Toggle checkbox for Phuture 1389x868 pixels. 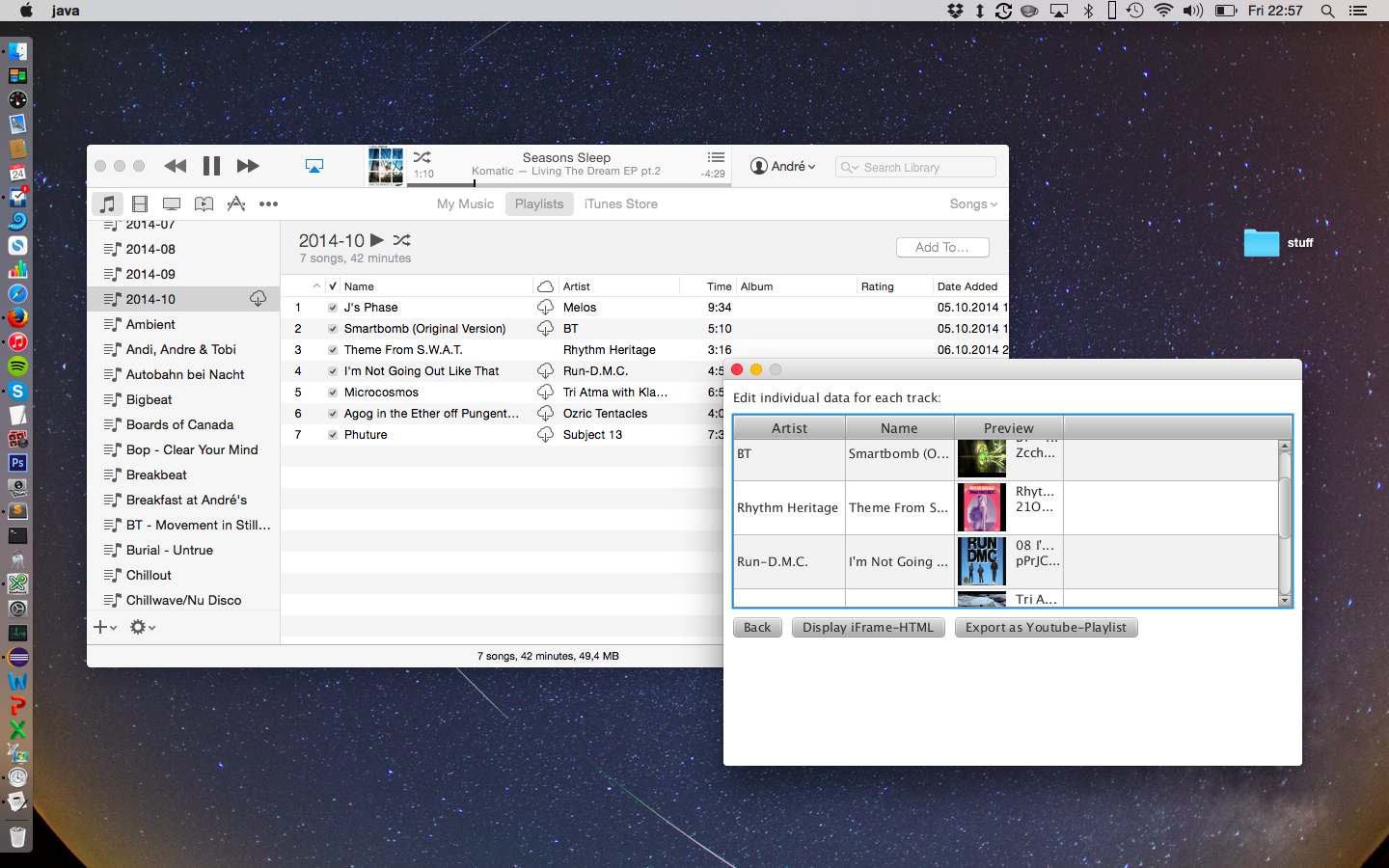(333, 435)
